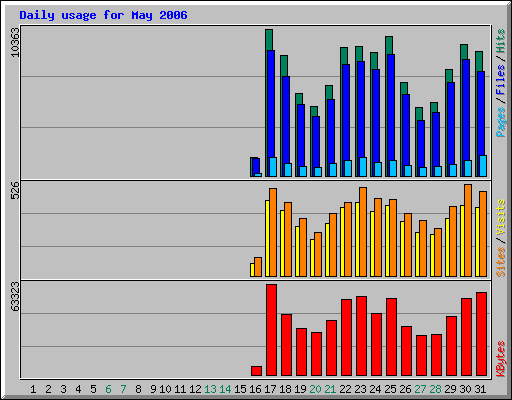
Task: Select green weekend day label 20
Action: tap(315, 389)
